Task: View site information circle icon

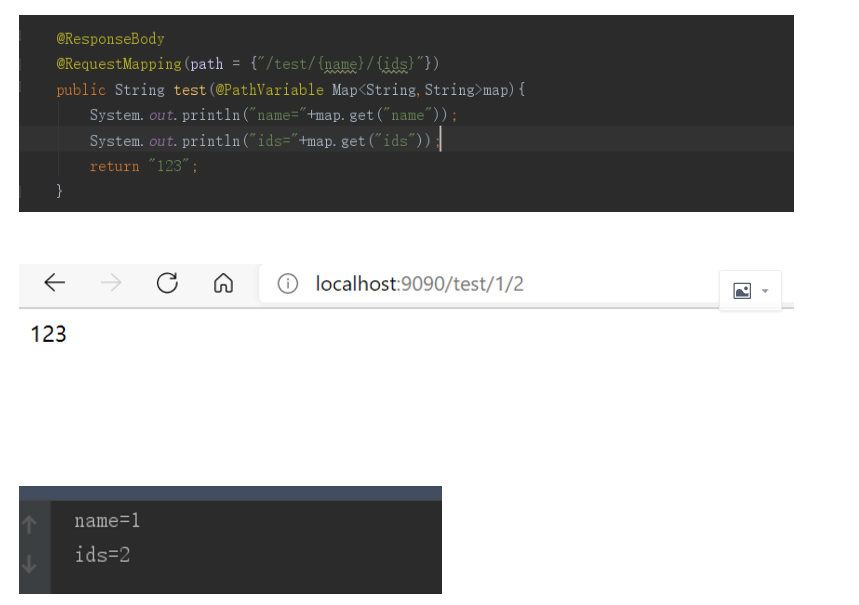Action: pyautogui.click(x=288, y=283)
